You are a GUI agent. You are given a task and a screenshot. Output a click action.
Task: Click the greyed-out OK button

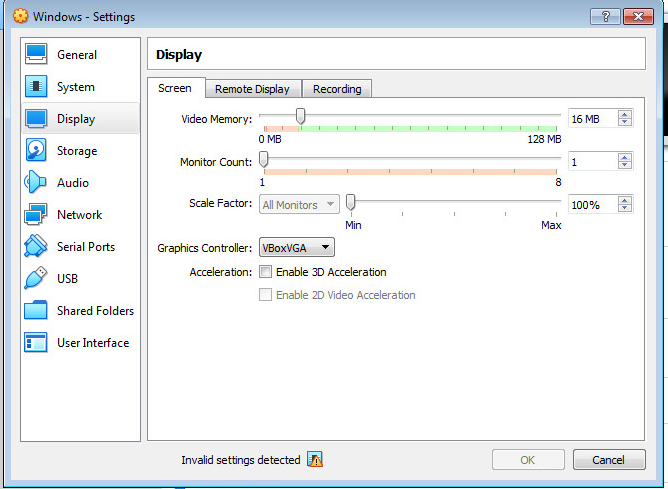[528, 460]
